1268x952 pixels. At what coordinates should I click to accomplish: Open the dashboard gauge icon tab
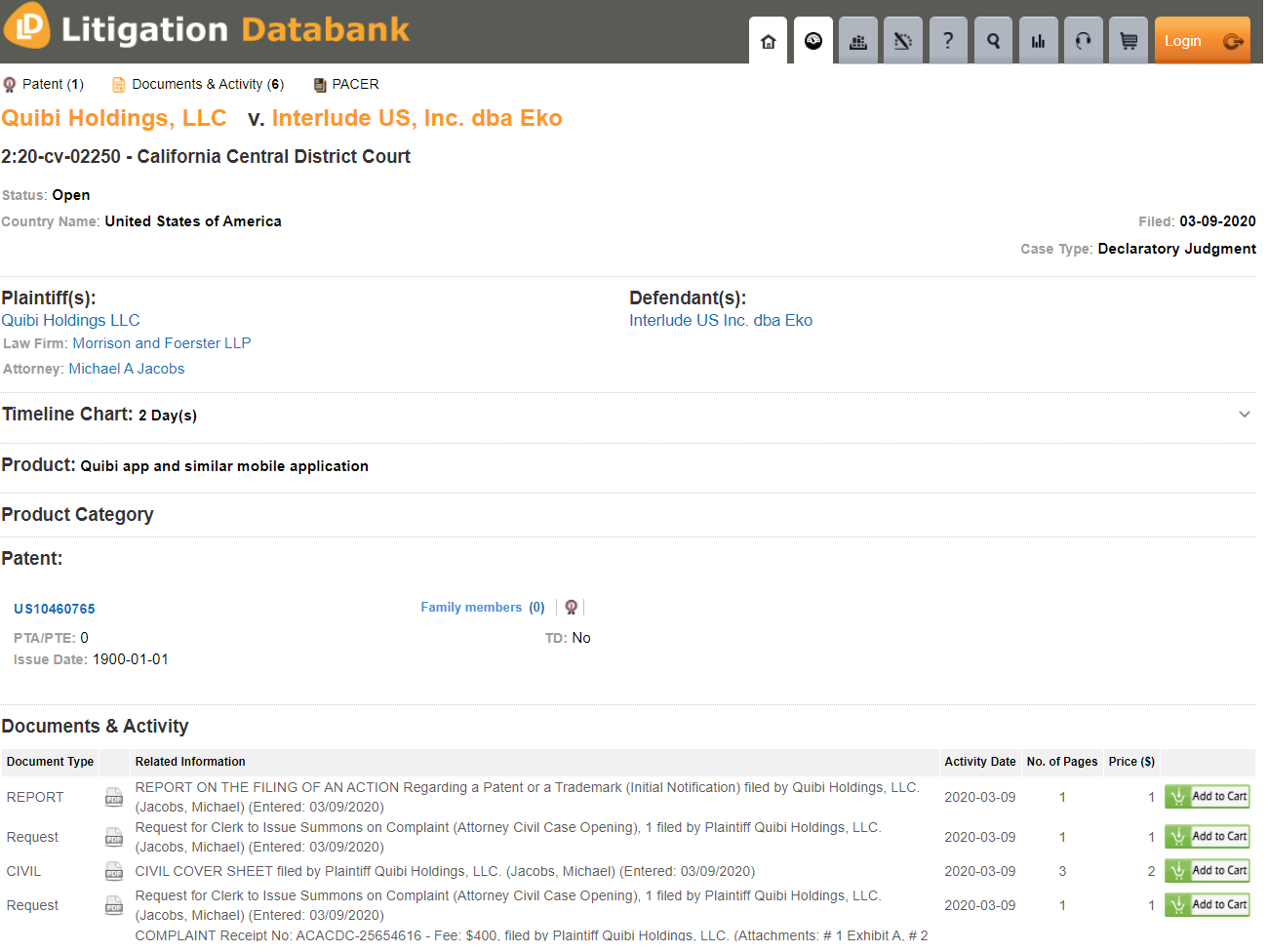[x=813, y=41]
